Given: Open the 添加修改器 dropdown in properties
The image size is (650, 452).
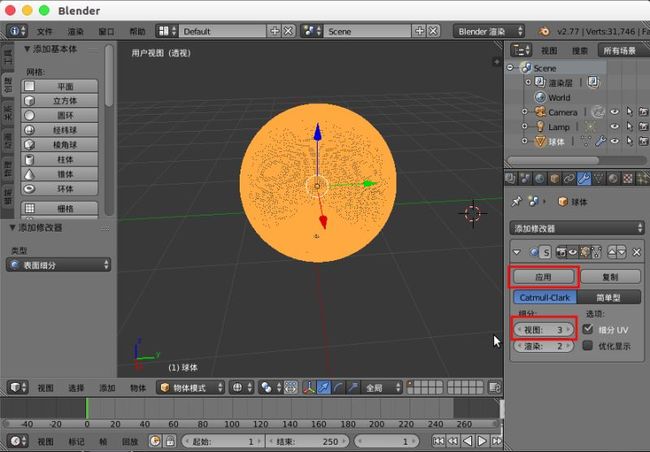Looking at the screenshot, I should click(576, 228).
